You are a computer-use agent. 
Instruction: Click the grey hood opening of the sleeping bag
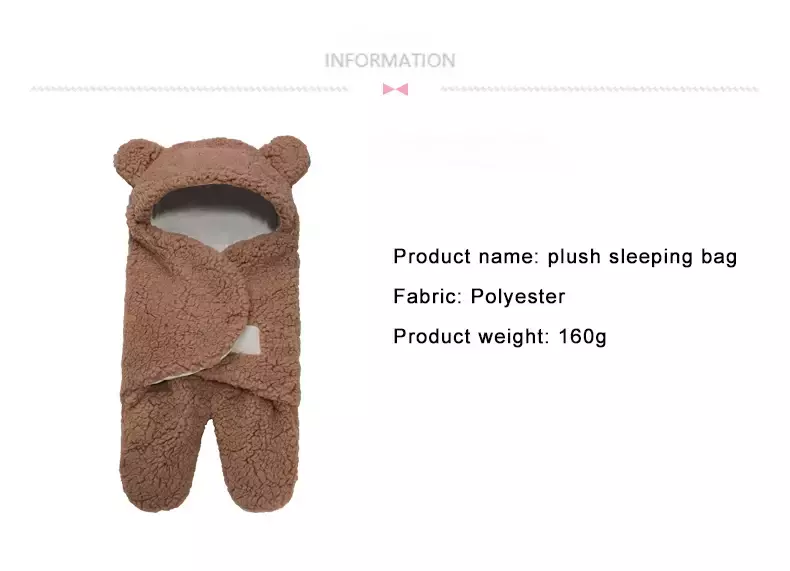click(x=216, y=217)
